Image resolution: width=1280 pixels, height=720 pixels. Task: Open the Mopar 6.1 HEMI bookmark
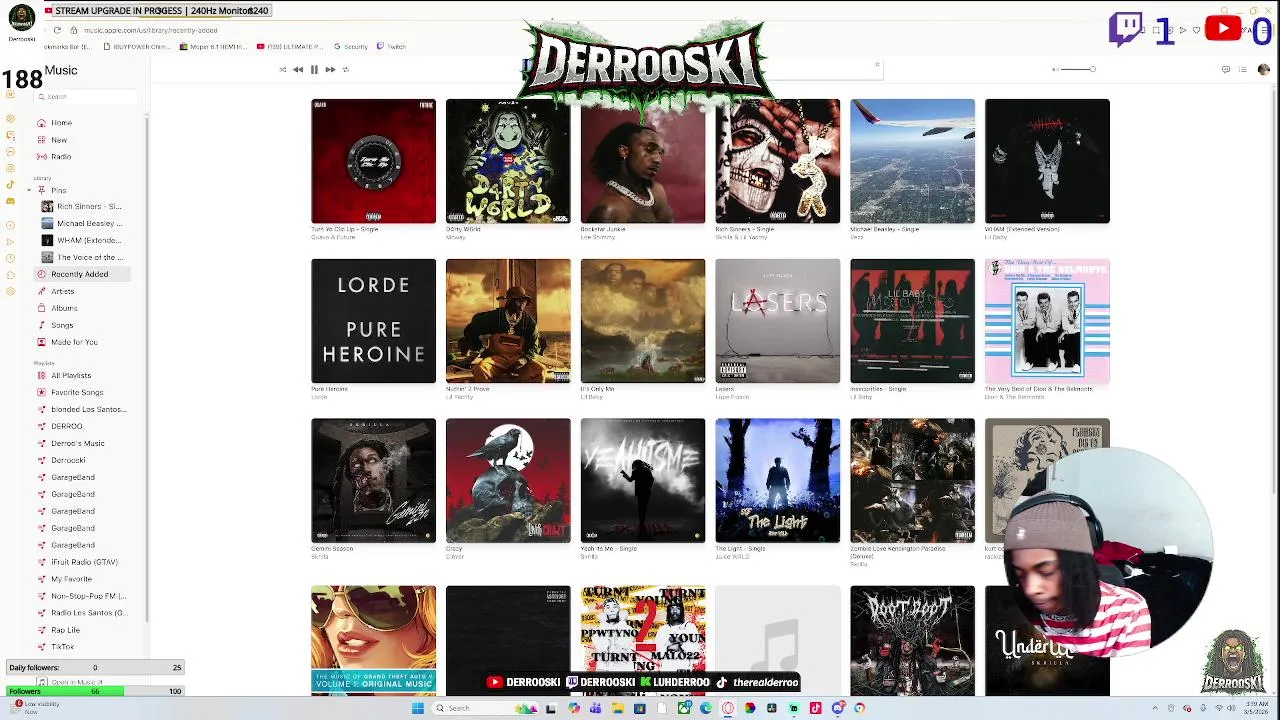(212, 46)
